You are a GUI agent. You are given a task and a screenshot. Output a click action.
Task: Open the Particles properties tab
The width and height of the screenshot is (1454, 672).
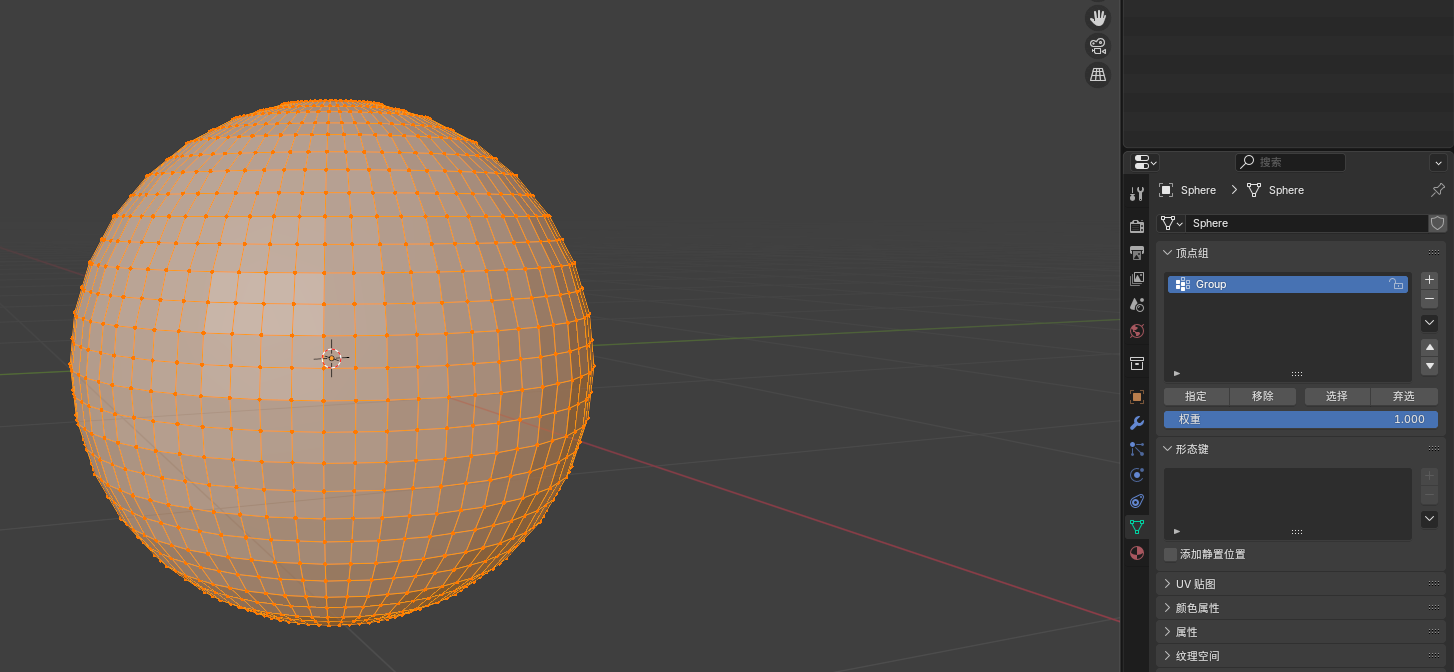(1137, 449)
